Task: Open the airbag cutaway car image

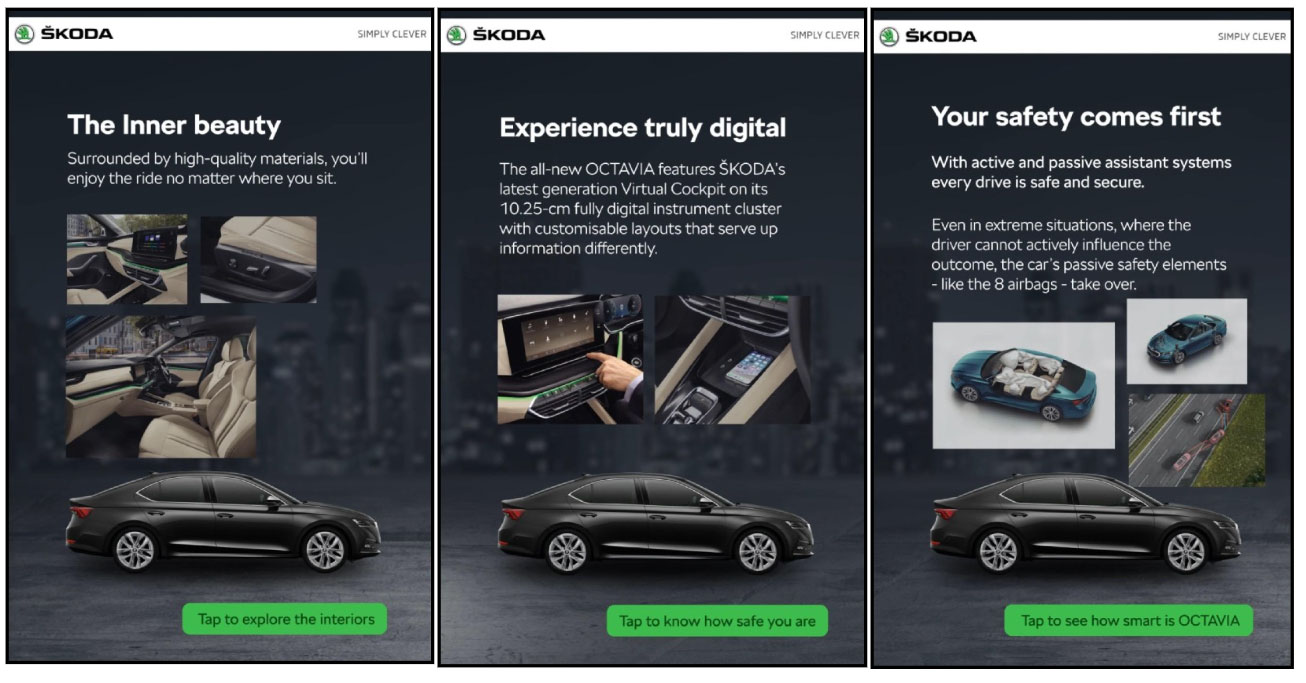Action: [x=1024, y=385]
